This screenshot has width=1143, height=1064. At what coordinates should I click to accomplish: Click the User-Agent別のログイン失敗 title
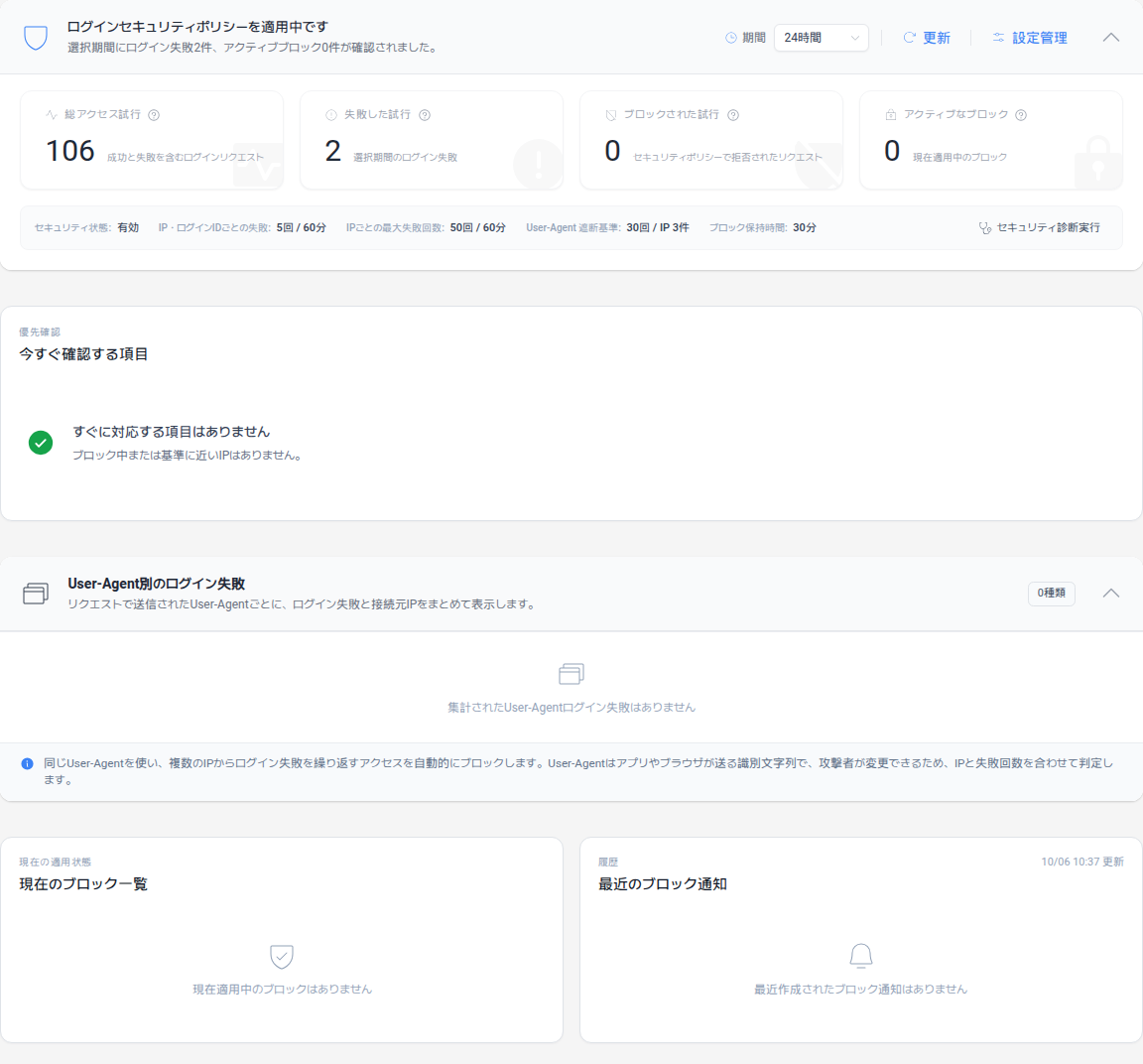click(x=156, y=585)
